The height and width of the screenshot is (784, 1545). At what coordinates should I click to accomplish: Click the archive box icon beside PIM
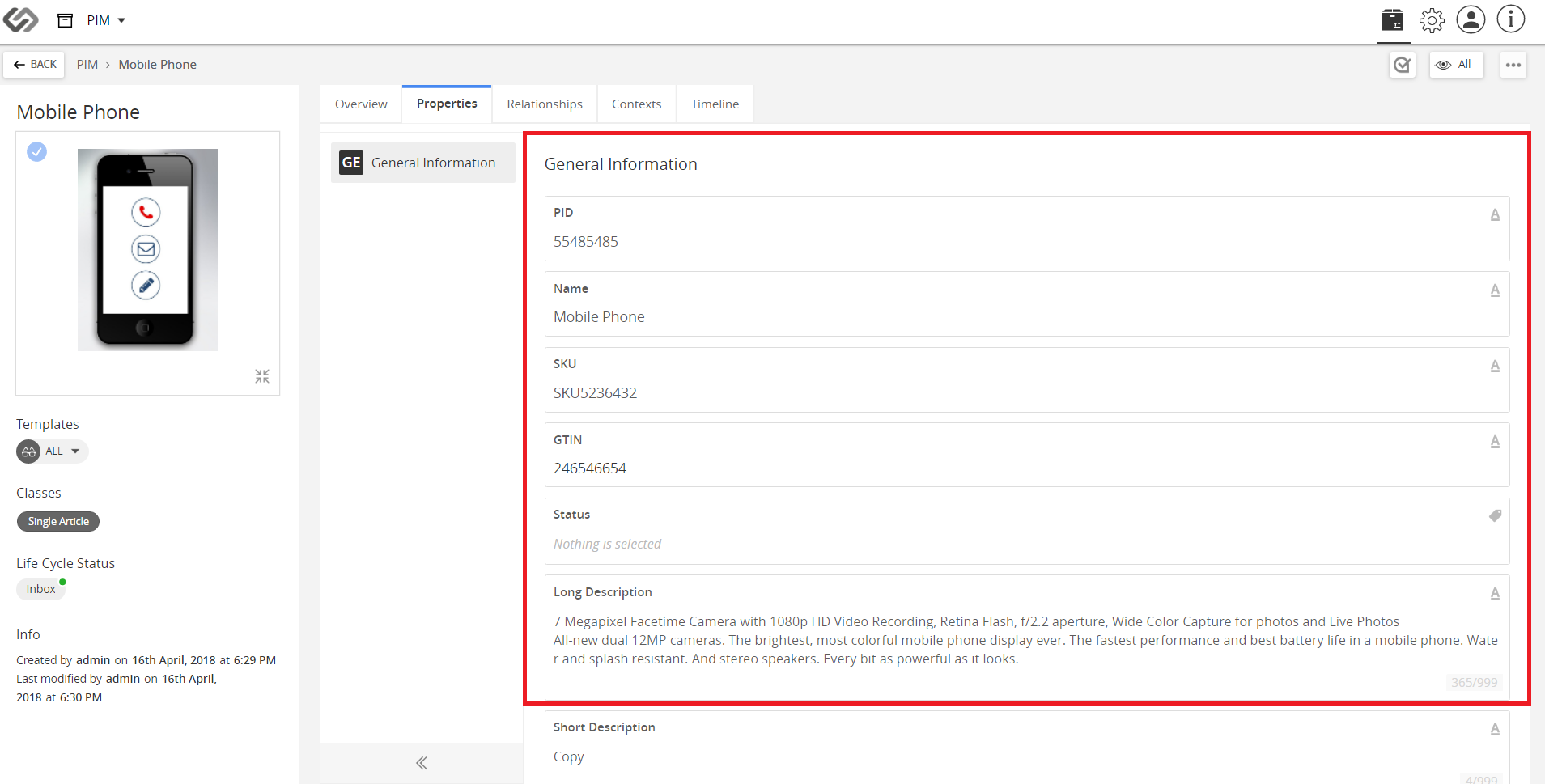[x=66, y=20]
